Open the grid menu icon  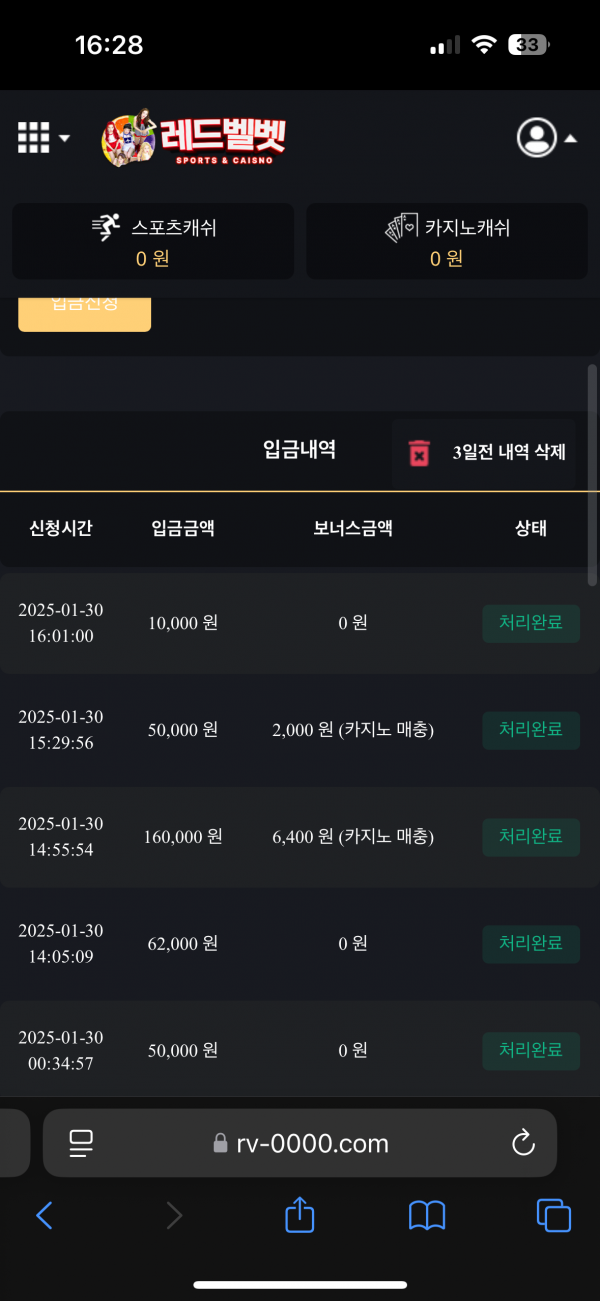[x=33, y=138]
